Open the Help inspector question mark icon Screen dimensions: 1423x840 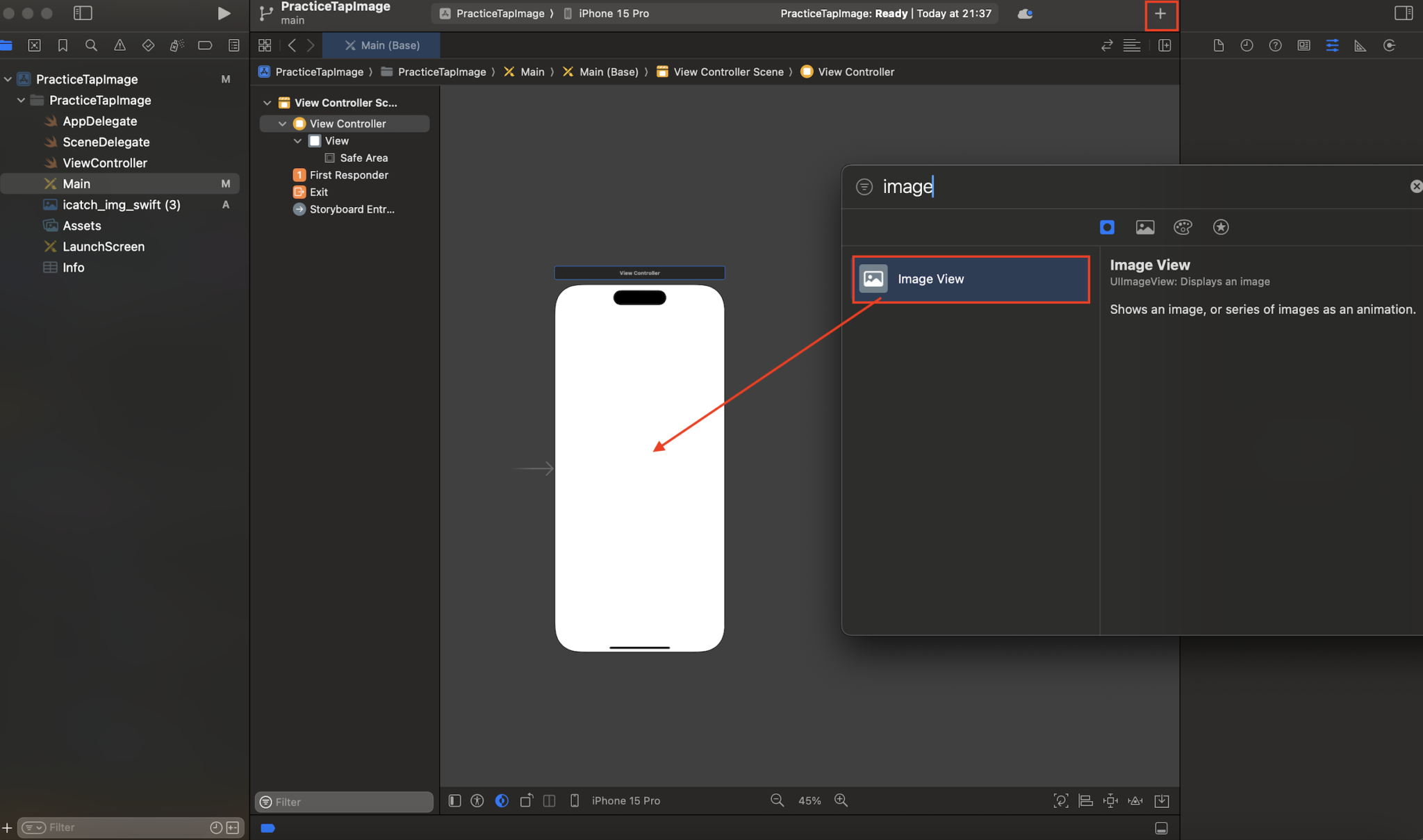click(x=1275, y=45)
